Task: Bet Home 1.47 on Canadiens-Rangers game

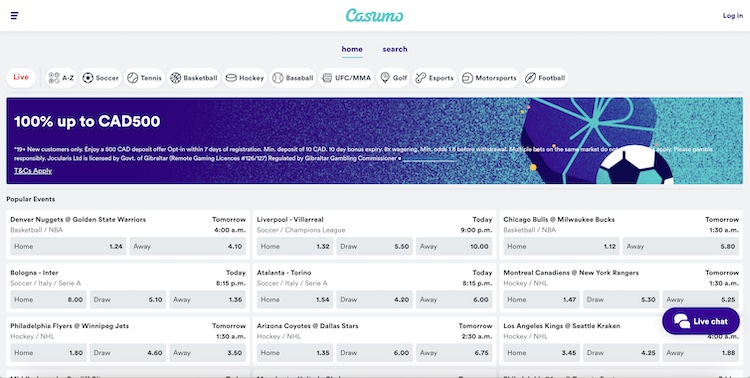Action: click(x=541, y=300)
